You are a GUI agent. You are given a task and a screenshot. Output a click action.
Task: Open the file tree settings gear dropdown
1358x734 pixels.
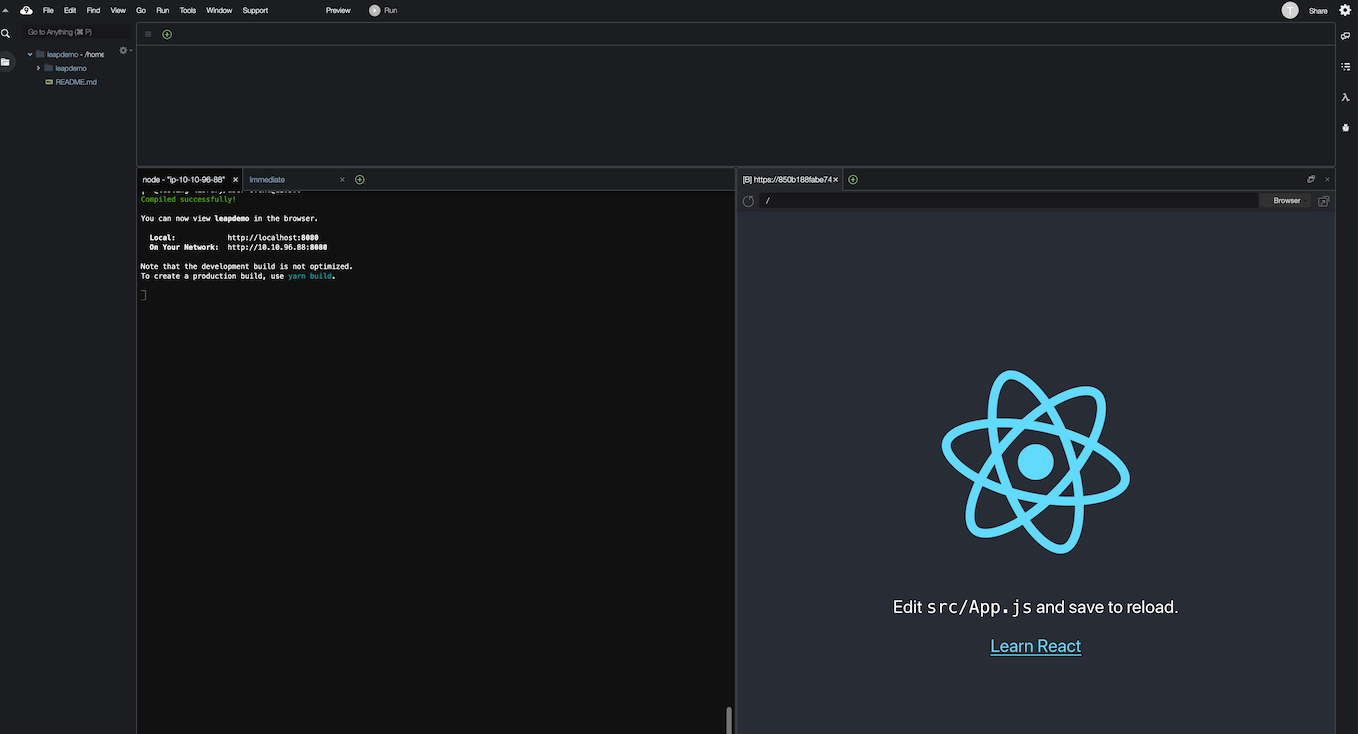coord(125,51)
